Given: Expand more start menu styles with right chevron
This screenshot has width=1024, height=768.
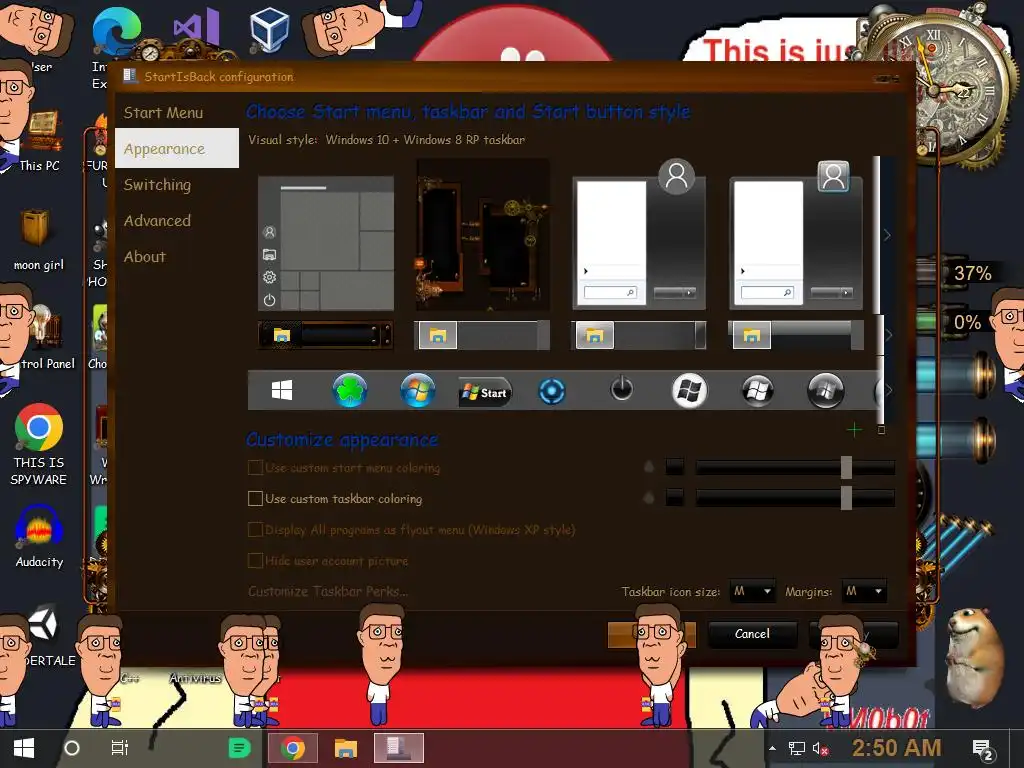Looking at the screenshot, I should coord(887,235).
